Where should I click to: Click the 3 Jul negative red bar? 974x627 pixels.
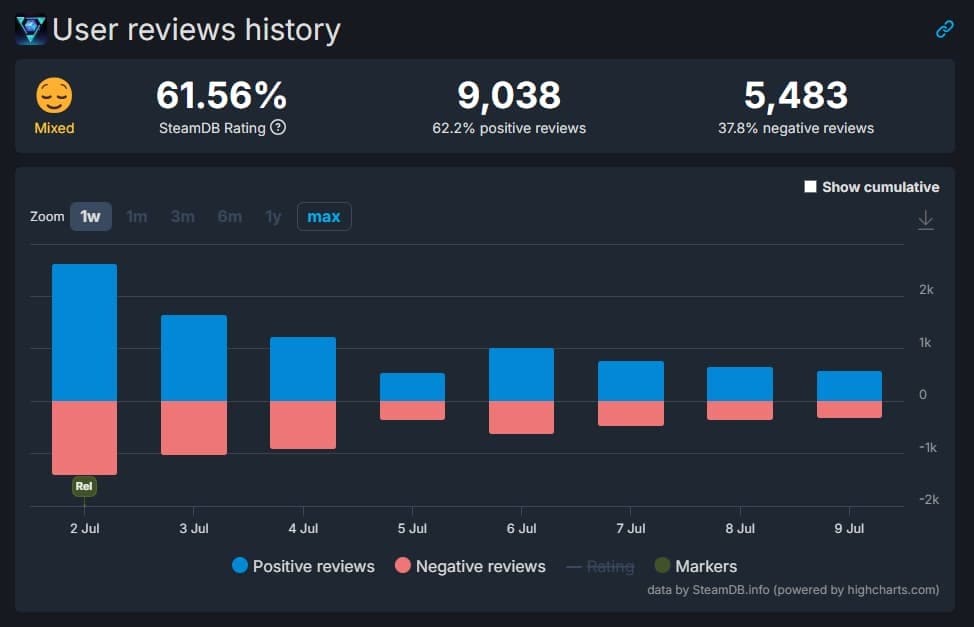point(194,428)
